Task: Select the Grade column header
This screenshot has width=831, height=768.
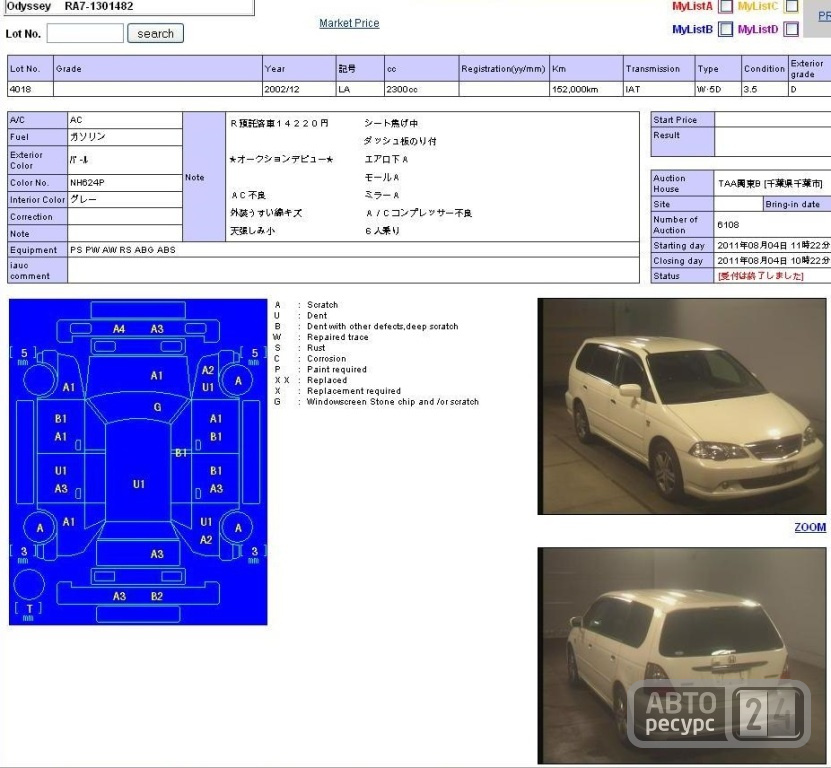Action: tap(158, 69)
